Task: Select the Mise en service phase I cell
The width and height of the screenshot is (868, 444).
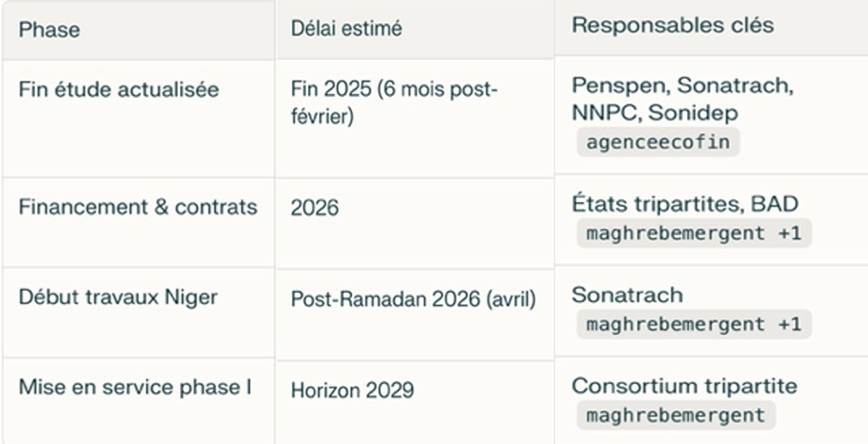Action: (x=135, y=388)
